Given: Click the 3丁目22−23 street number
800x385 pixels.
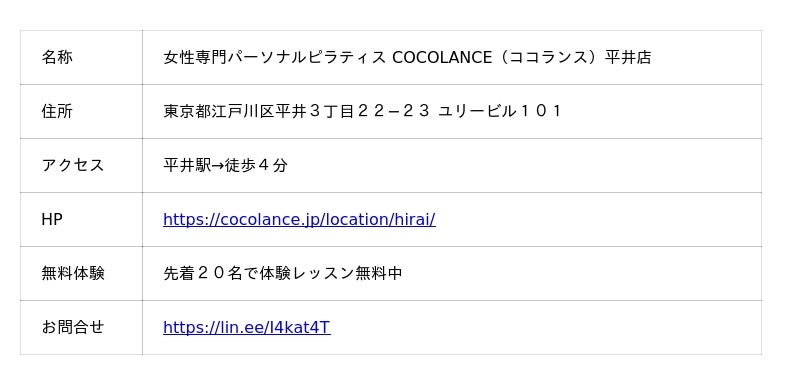Looking at the screenshot, I should 369,111.
